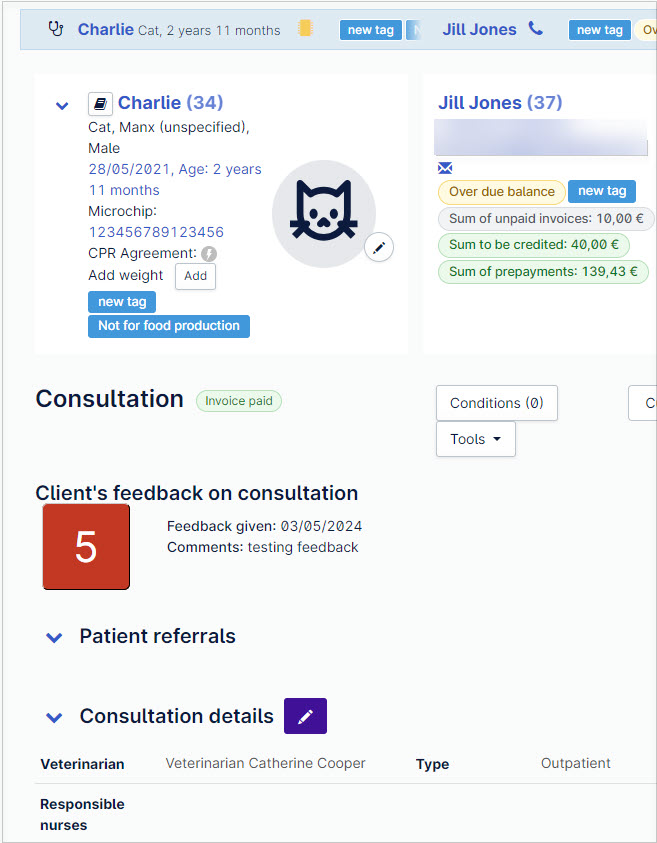Image resolution: width=657 pixels, height=843 pixels.
Task: Click the phone icon next to Jill Jones
Action: (536, 29)
